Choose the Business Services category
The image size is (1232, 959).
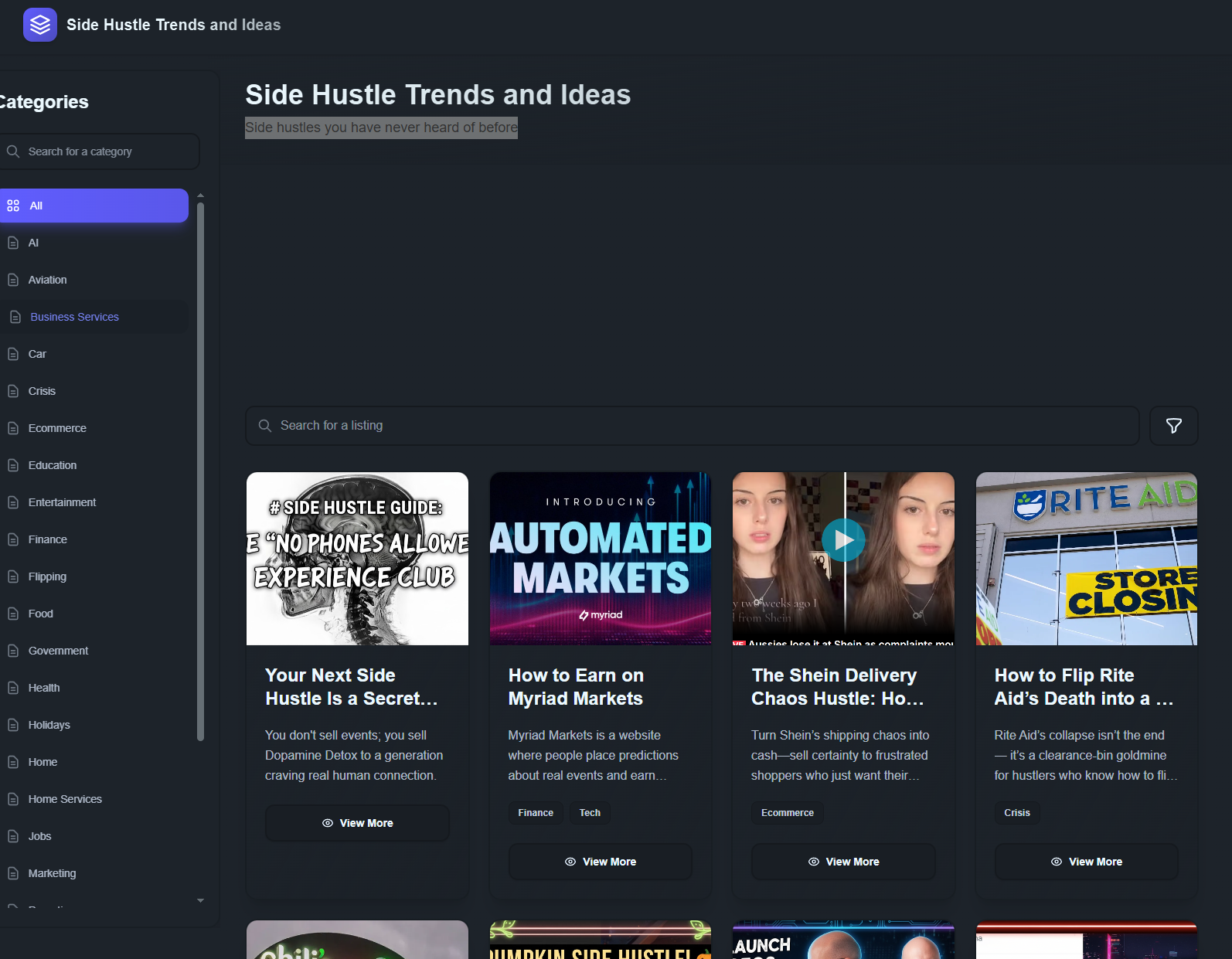(94, 317)
